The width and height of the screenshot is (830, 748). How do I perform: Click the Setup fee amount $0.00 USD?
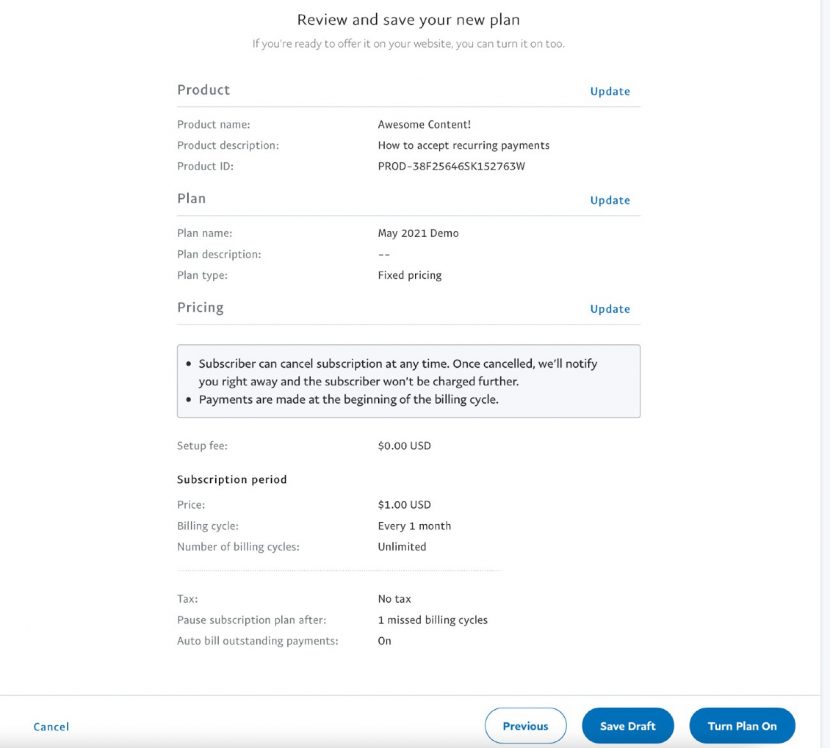(x=402, y=446)
